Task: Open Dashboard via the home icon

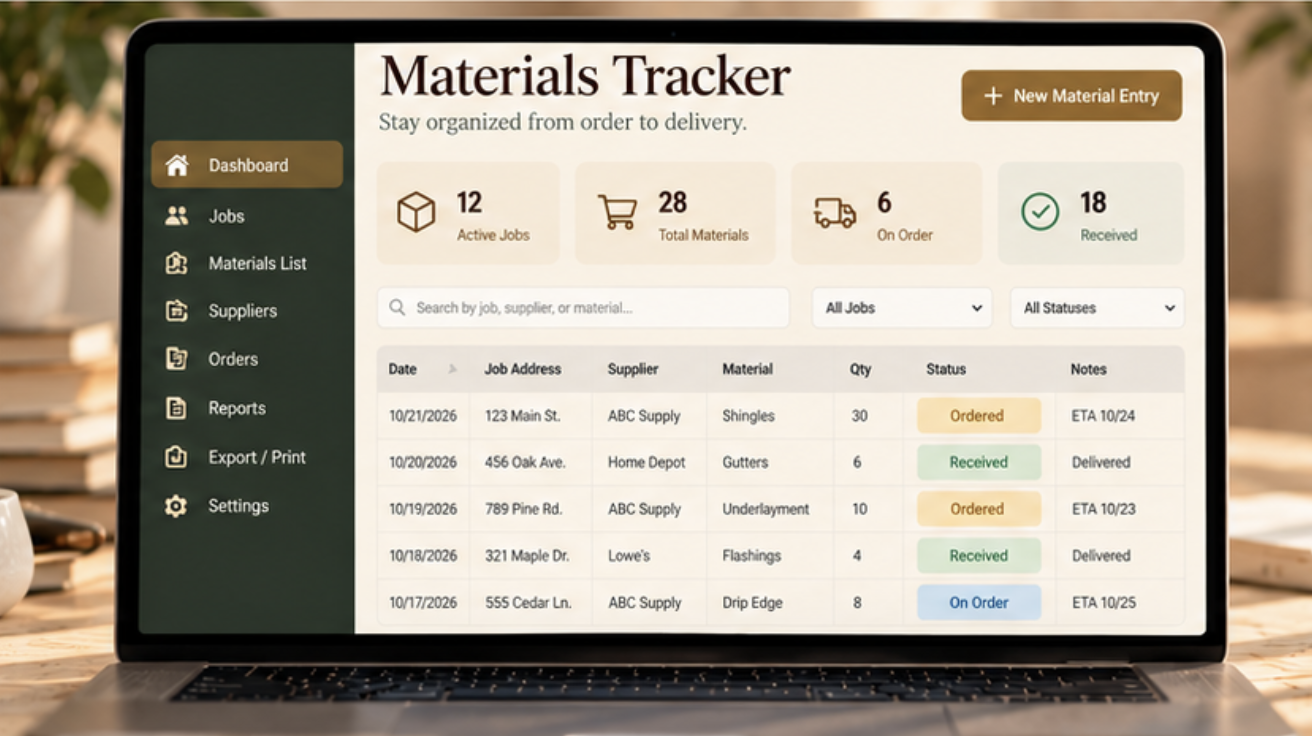Action: (177, 165)
